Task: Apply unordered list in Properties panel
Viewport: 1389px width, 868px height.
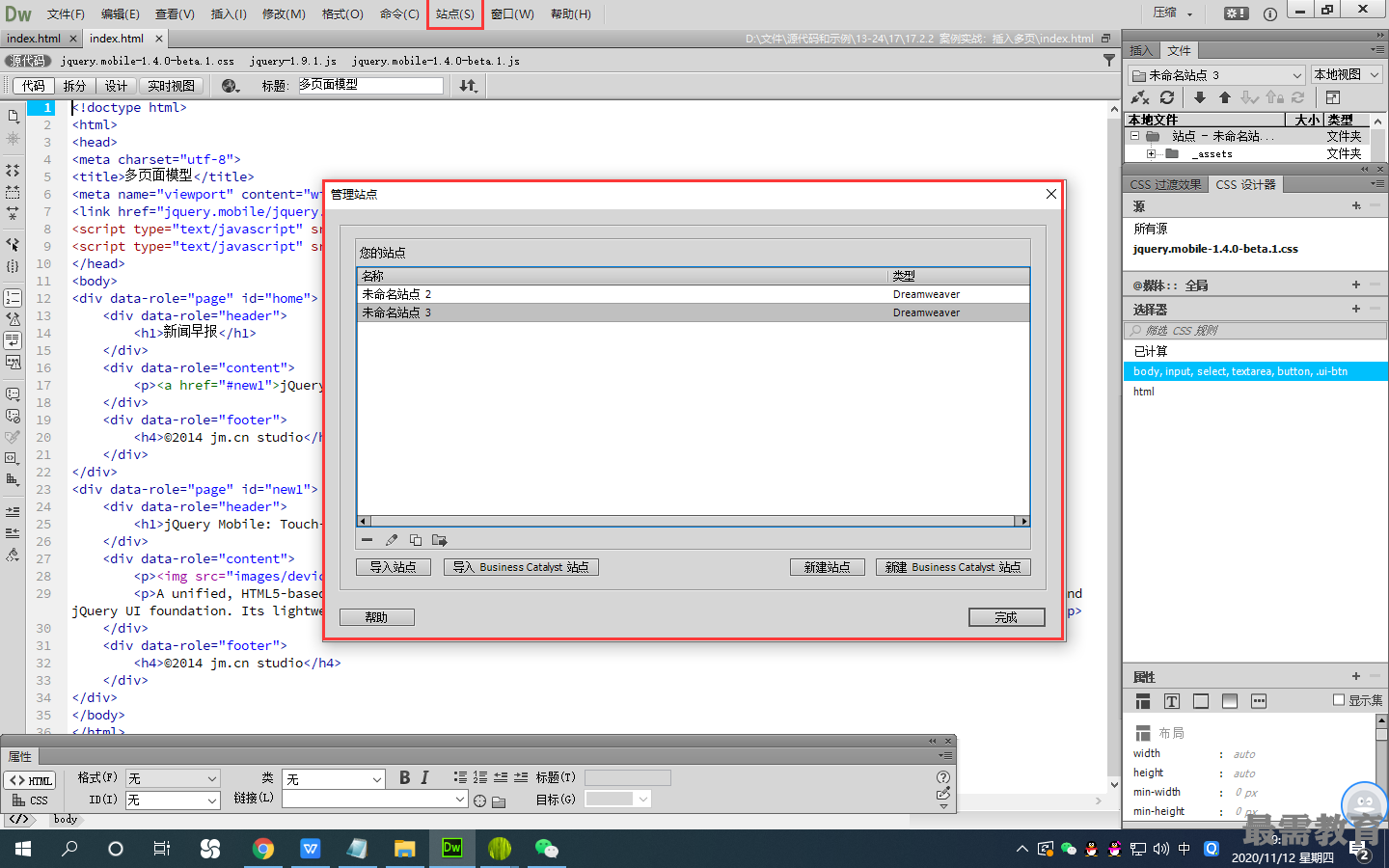Action: click(x=460, y=777)
